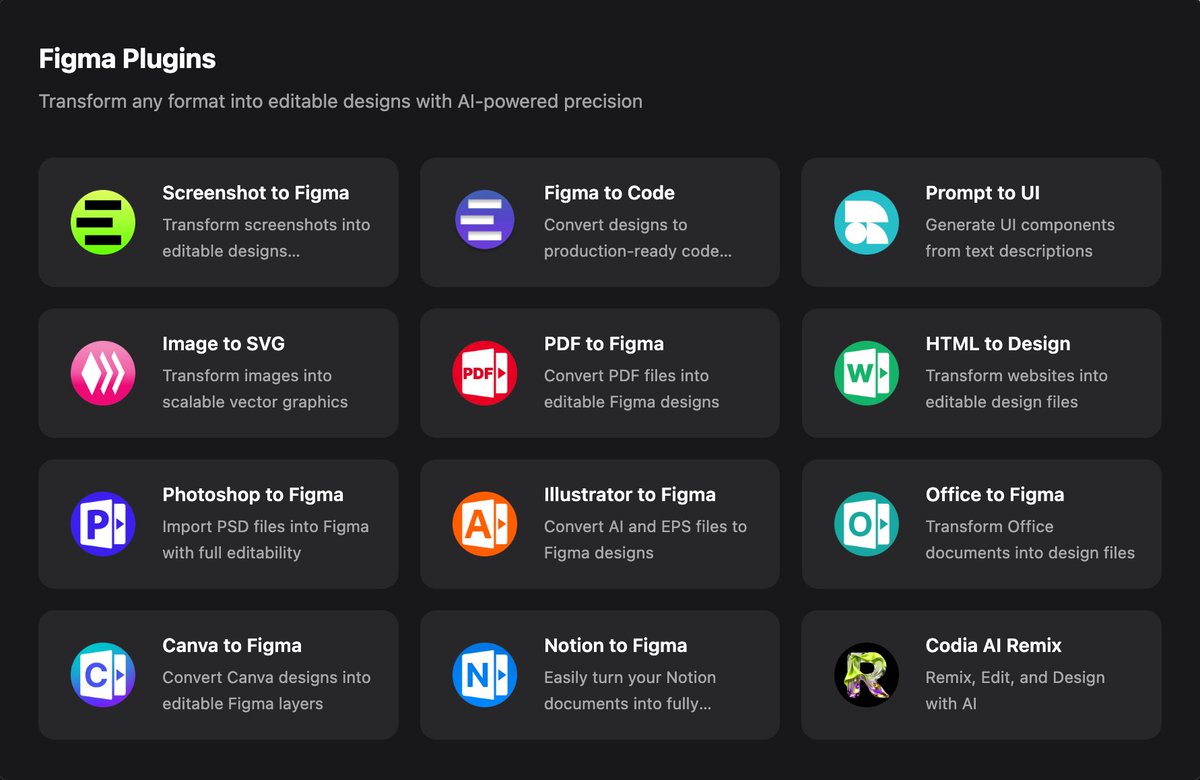The height and width of the screenshot is (780, 1200).
Task: Click the Canva to Figma icon
Action: pos(103,675)
